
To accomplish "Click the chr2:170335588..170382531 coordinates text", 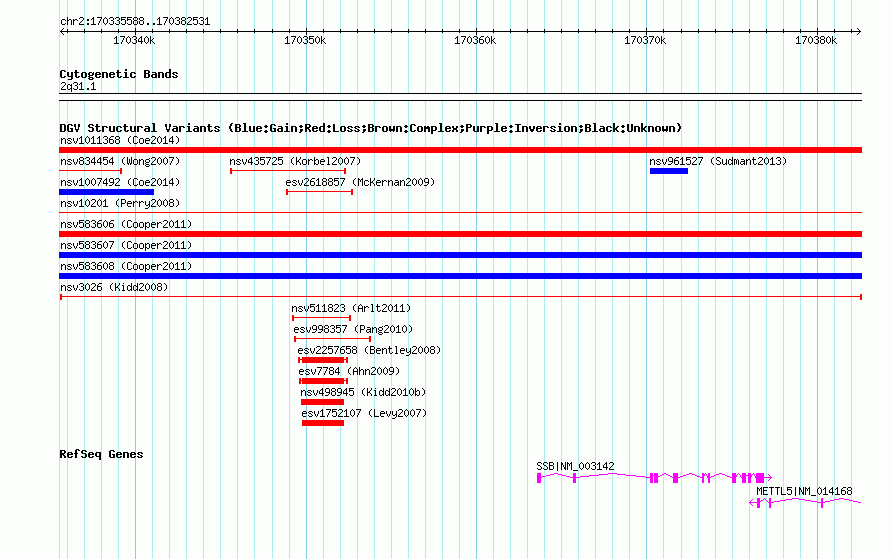I will point(135,22).
